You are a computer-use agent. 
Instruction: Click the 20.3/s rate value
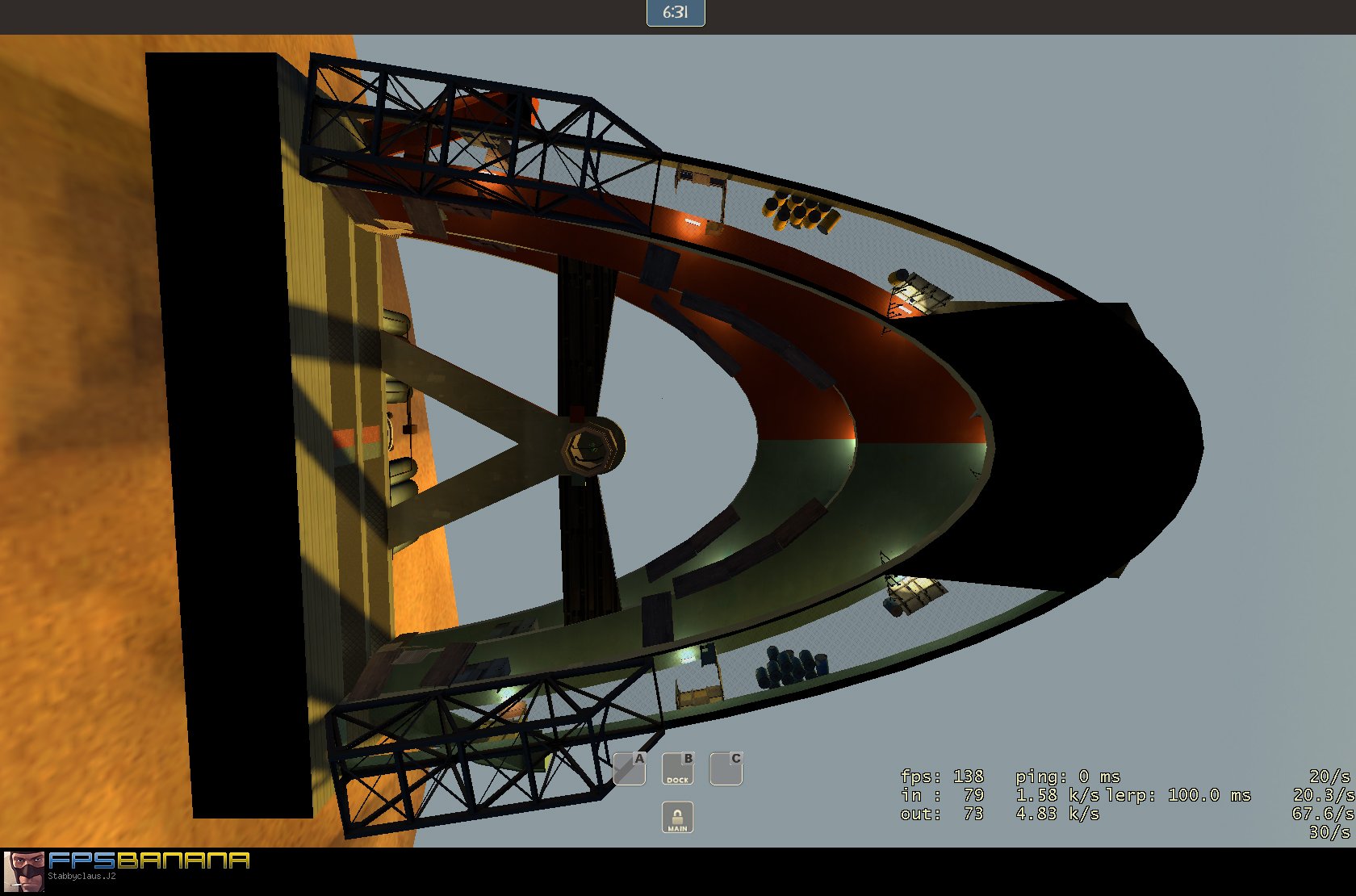point(1323,795)
